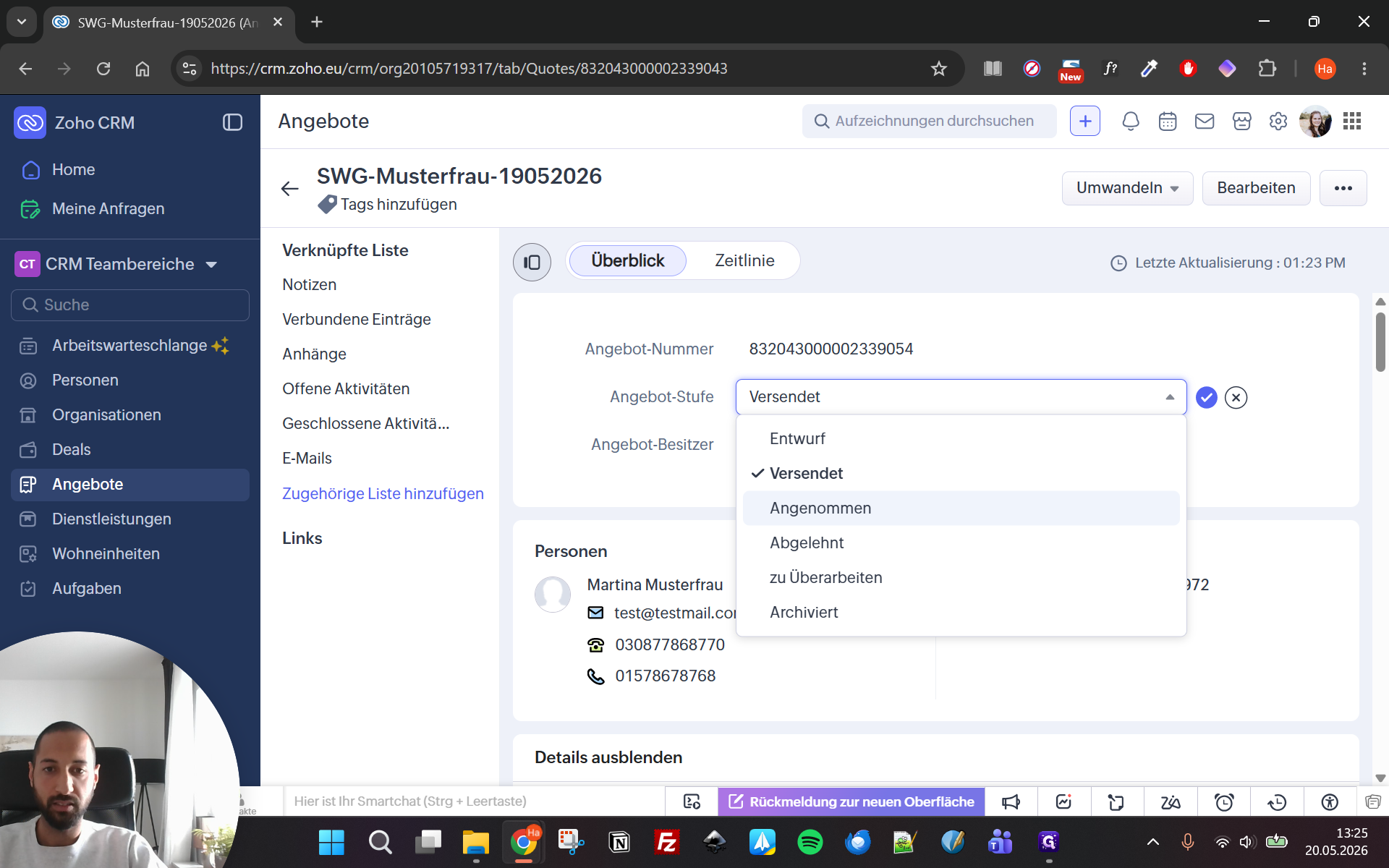Cancel stage edit with X icon
1389x868 pixels.
click(x=1236, y=397)
